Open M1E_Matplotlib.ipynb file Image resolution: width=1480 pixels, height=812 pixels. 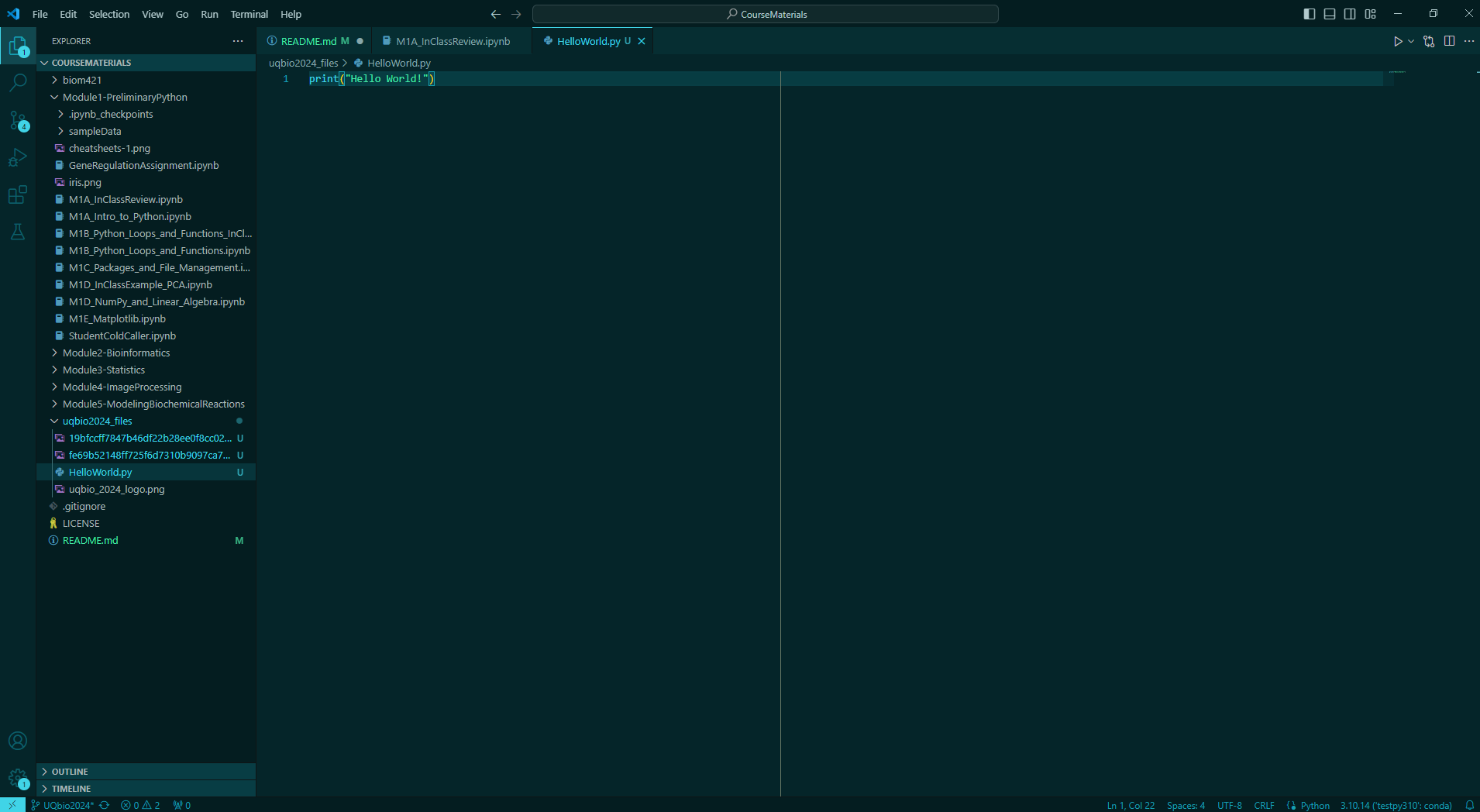tap(146, 318)
